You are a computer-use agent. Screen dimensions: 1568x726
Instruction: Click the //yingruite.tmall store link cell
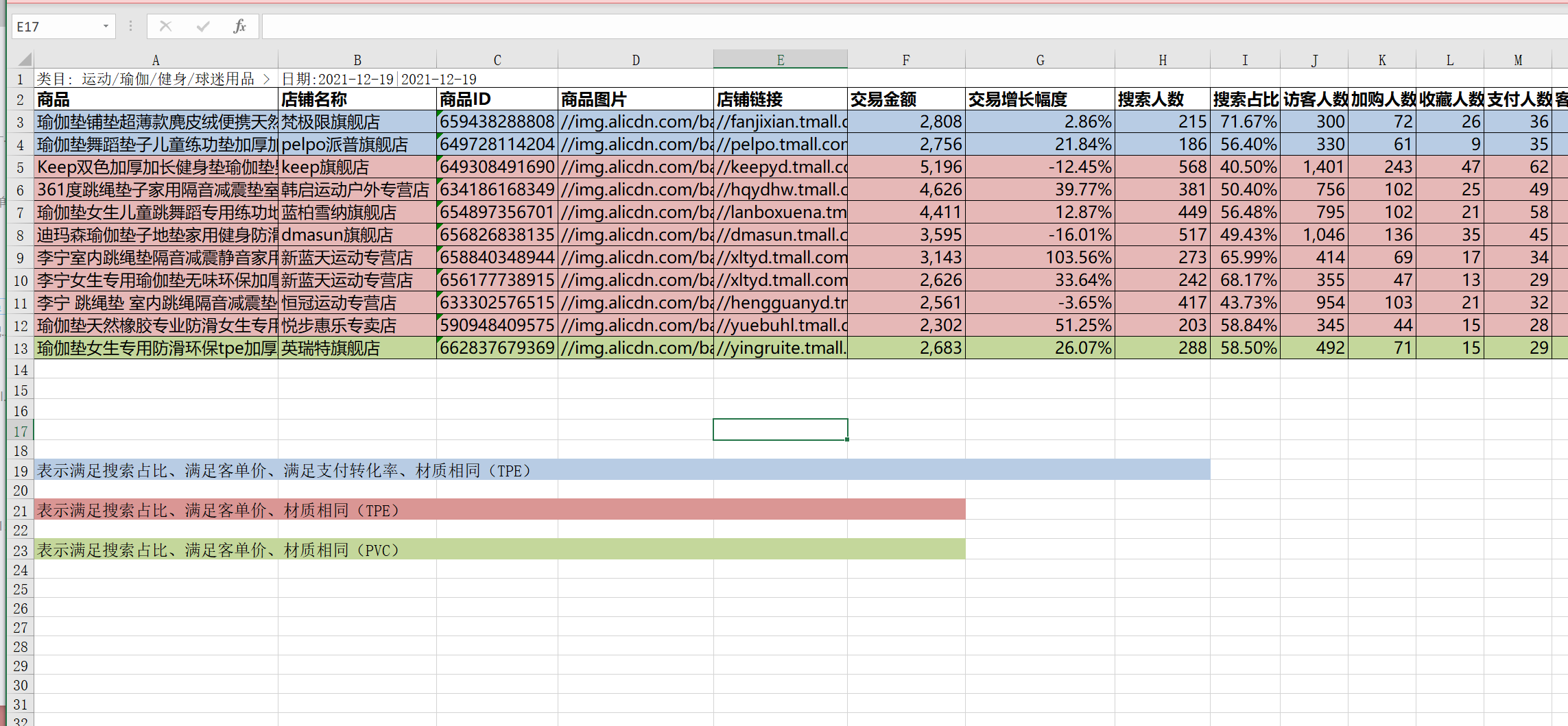(x=781, y=348)
